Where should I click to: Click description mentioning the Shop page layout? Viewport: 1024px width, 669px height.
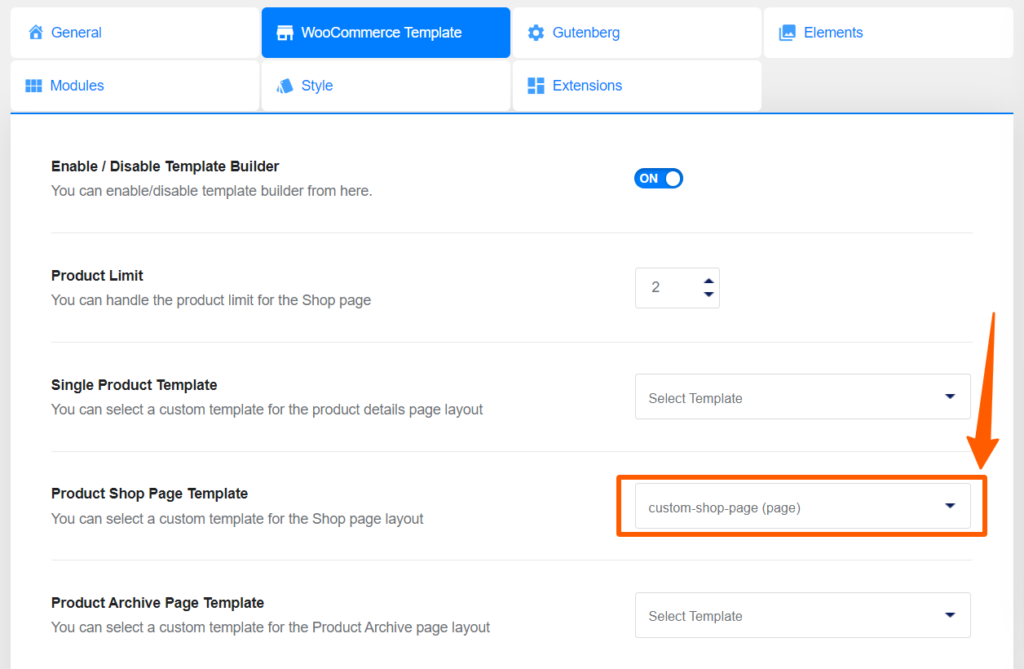tap(237, 519)
